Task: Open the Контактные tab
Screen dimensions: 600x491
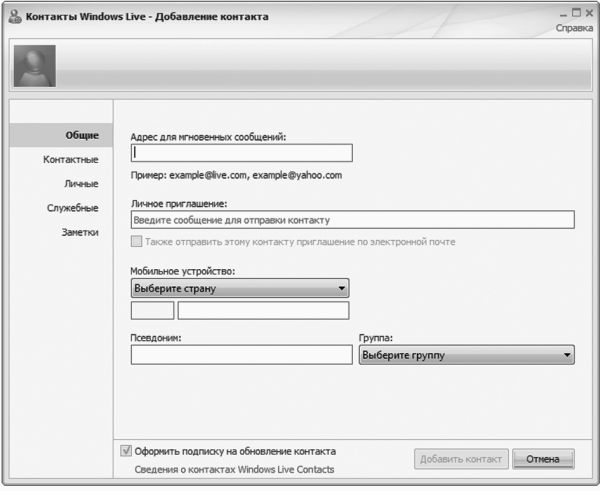Action: coord(70,160)
